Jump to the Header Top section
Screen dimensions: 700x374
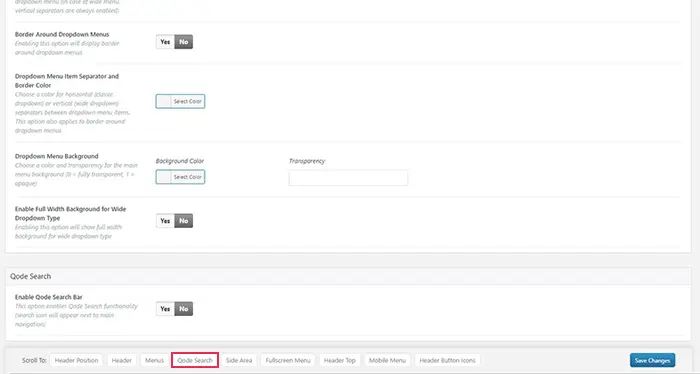click(x=340, y=360)
